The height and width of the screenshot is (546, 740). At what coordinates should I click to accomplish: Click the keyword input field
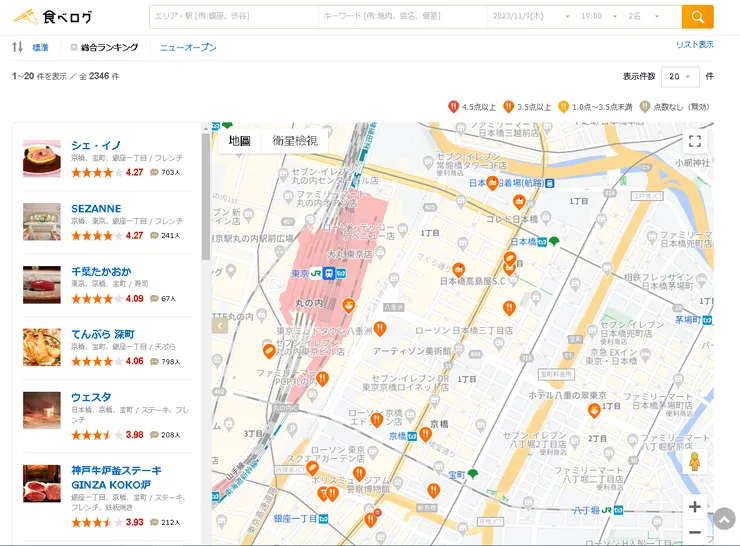pyautogui.click(x=403, y=17)
